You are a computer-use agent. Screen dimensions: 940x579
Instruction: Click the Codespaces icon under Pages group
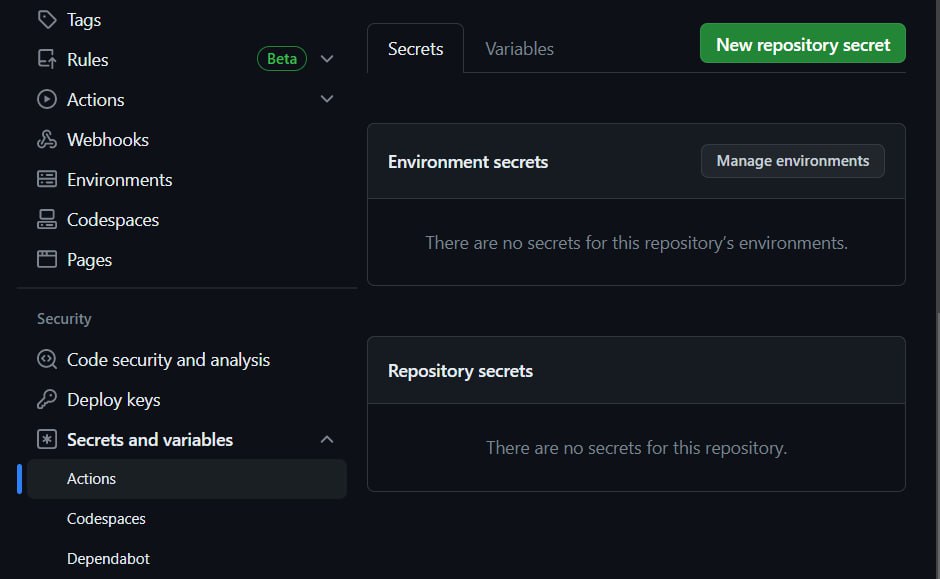coord(47,220)
